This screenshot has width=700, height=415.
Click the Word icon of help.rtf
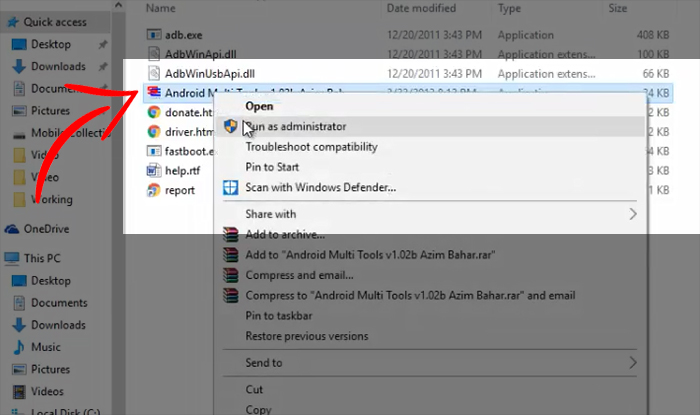(154, 170)
